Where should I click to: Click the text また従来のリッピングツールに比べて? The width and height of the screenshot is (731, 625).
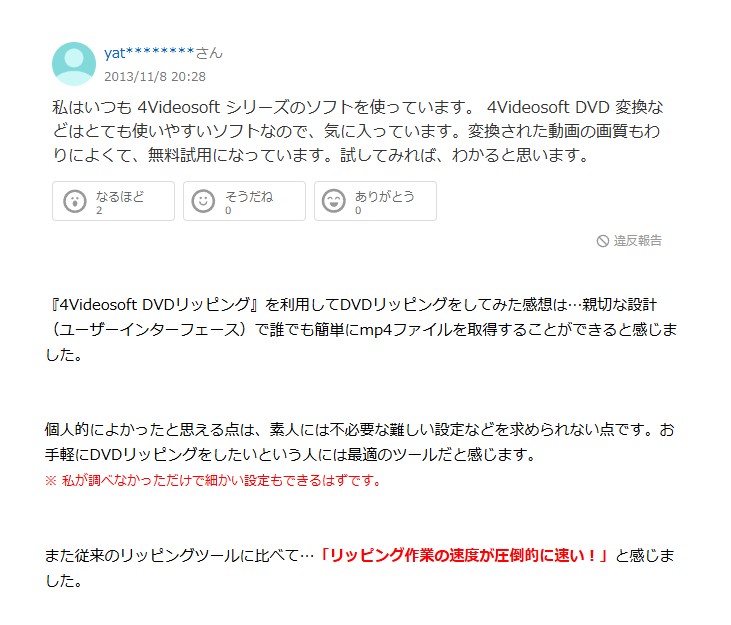179,556
